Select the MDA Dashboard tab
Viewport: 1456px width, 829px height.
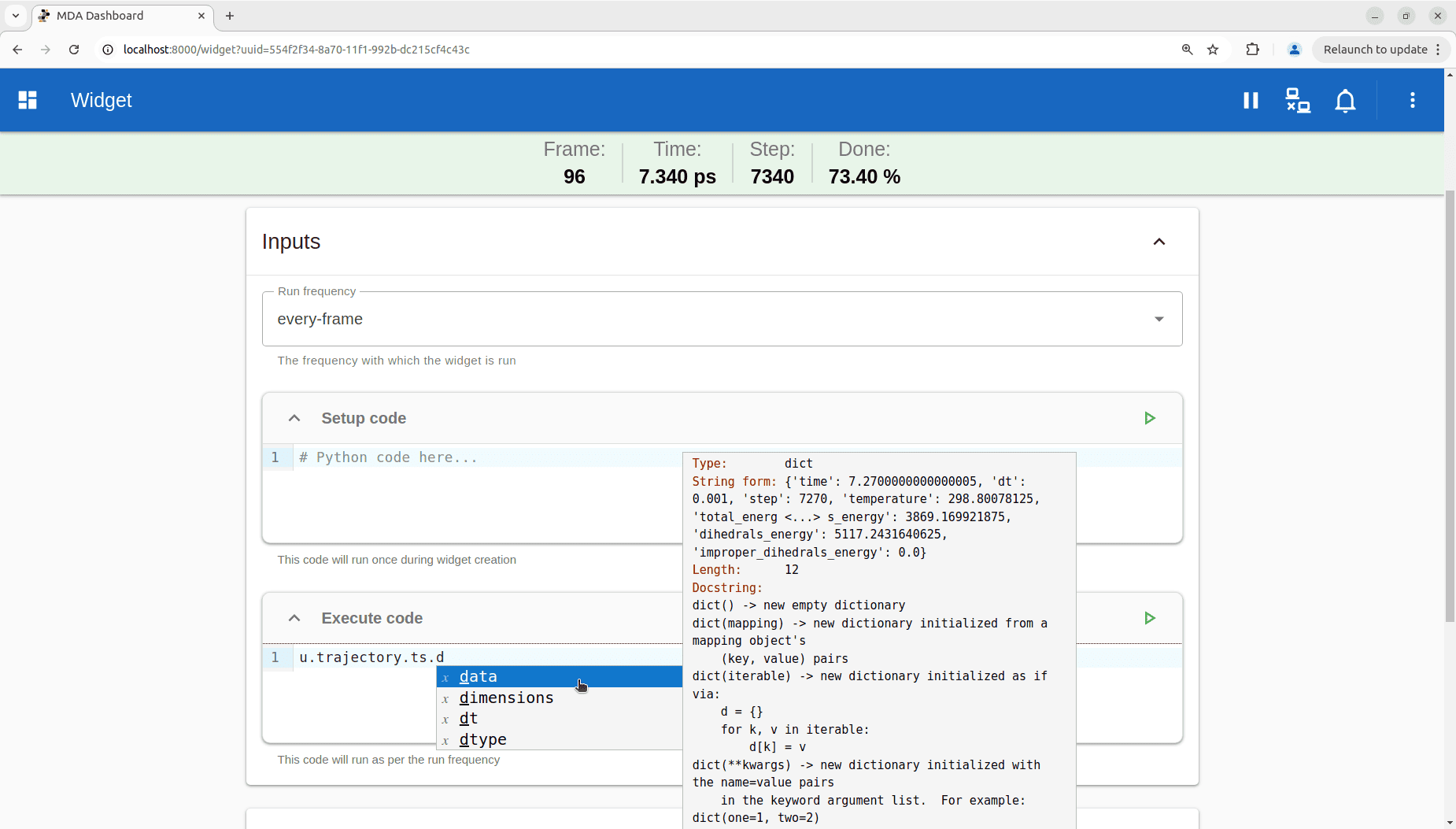[122, 16]
